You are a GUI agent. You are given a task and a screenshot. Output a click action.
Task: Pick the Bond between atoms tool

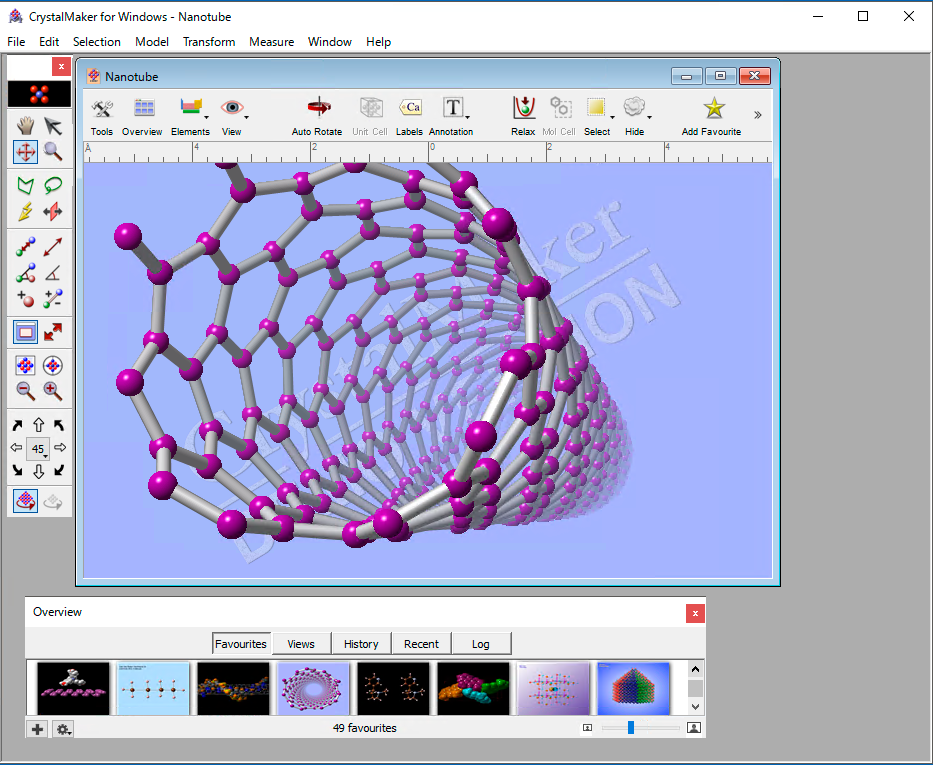(x=25, y=247)
